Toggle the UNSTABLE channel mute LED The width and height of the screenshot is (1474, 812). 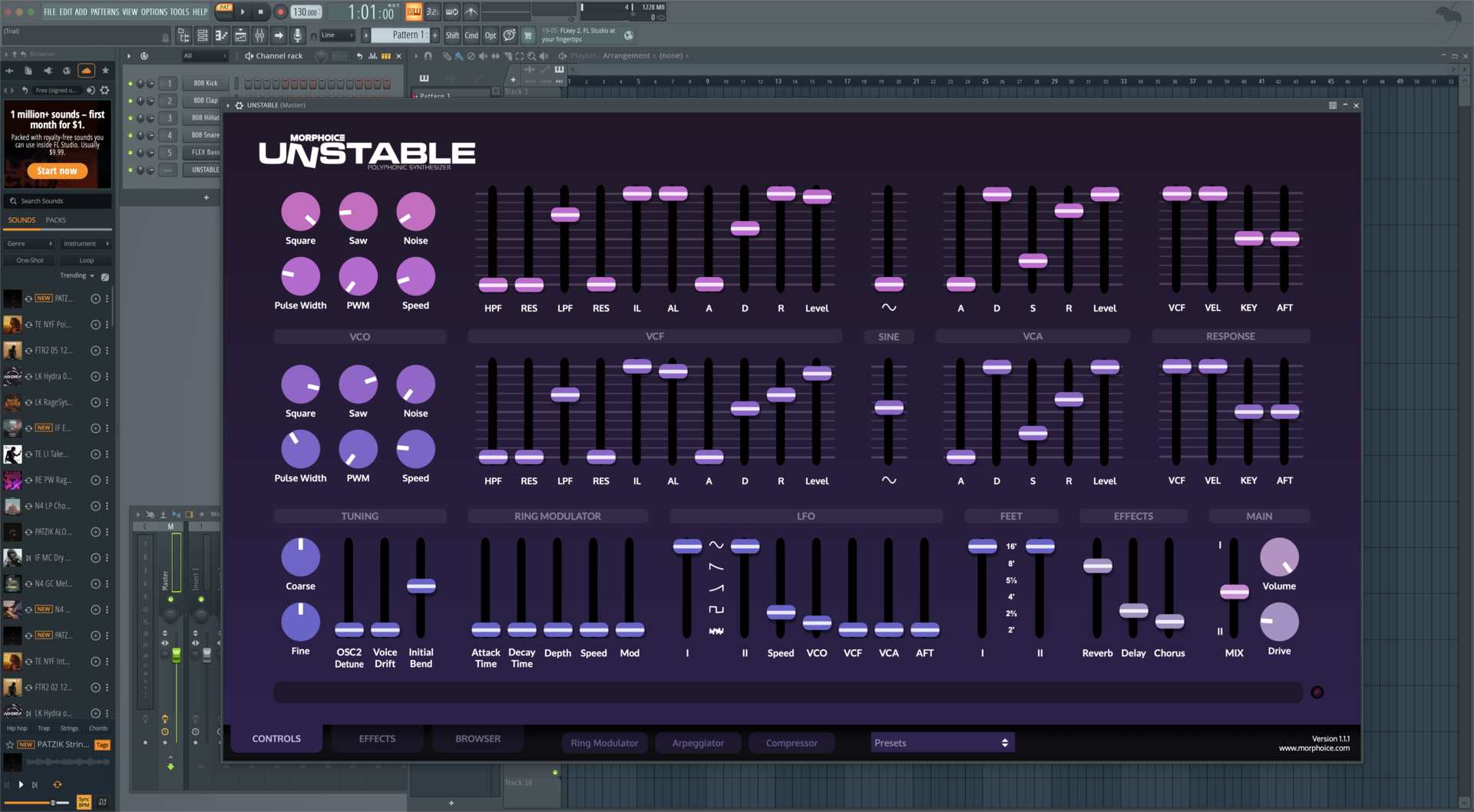coord(131,170)
